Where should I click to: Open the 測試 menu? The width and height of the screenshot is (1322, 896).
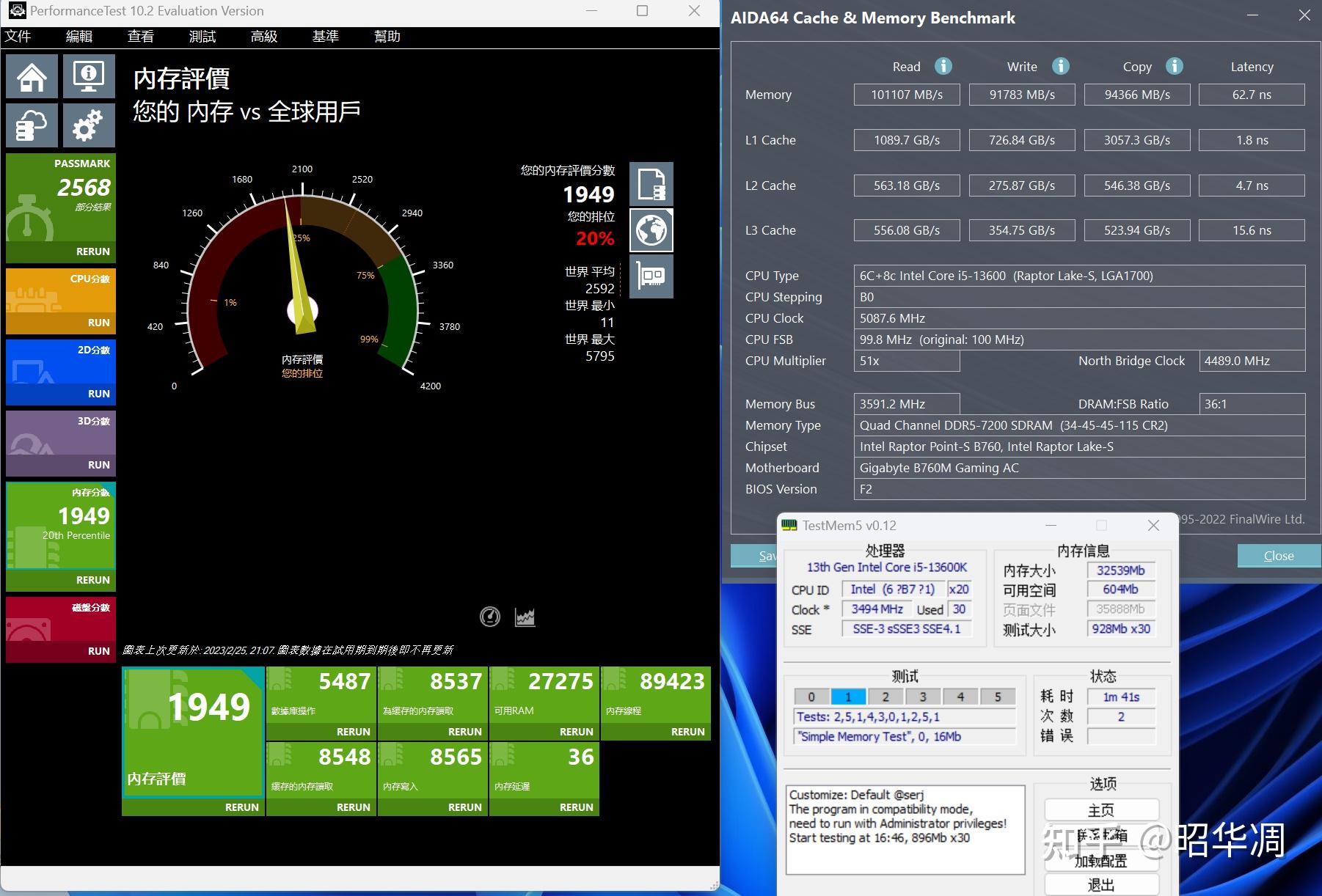202,37
